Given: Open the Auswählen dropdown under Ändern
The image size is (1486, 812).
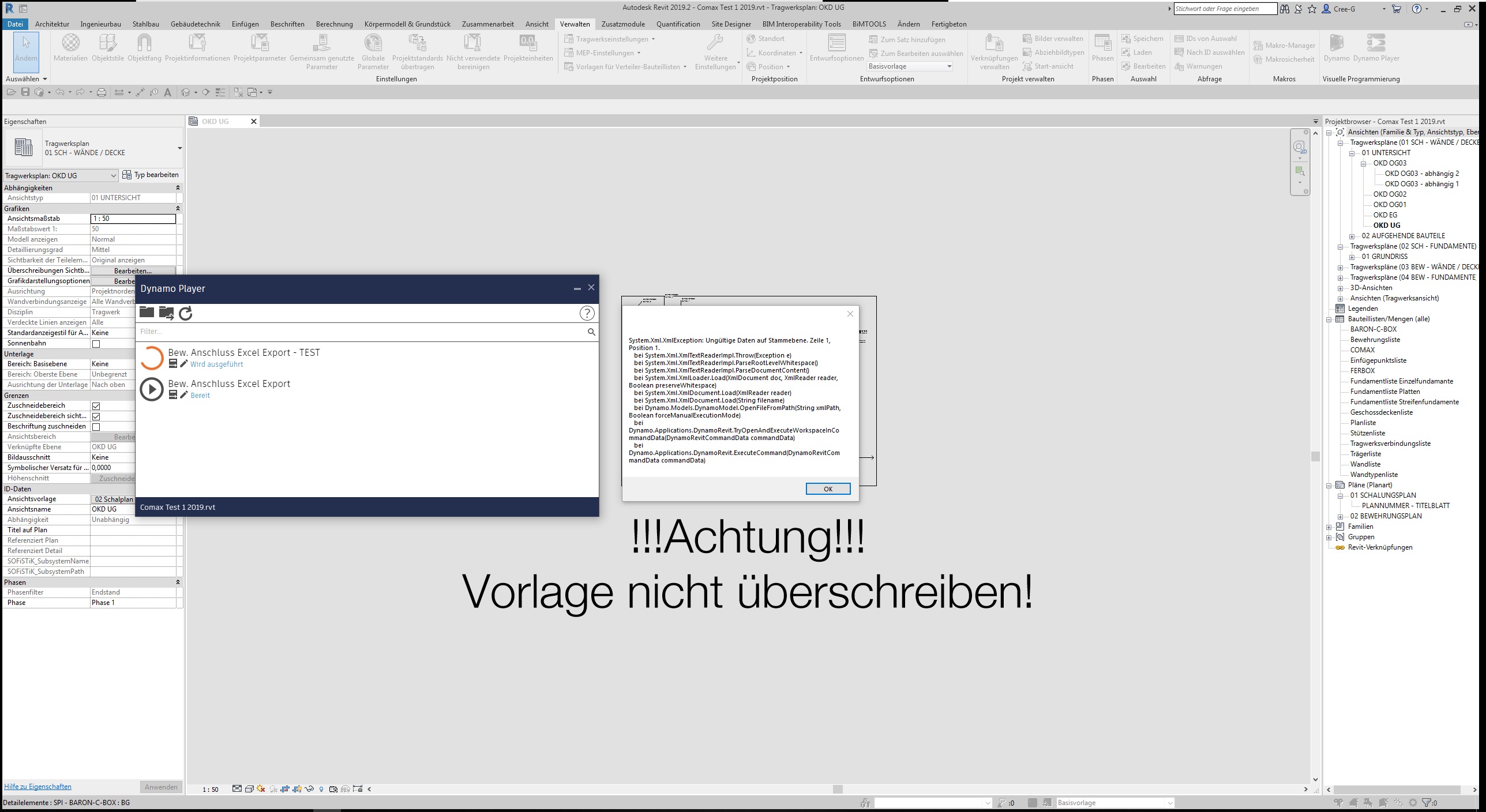Looking at the screenshot, I should (26, 79).
